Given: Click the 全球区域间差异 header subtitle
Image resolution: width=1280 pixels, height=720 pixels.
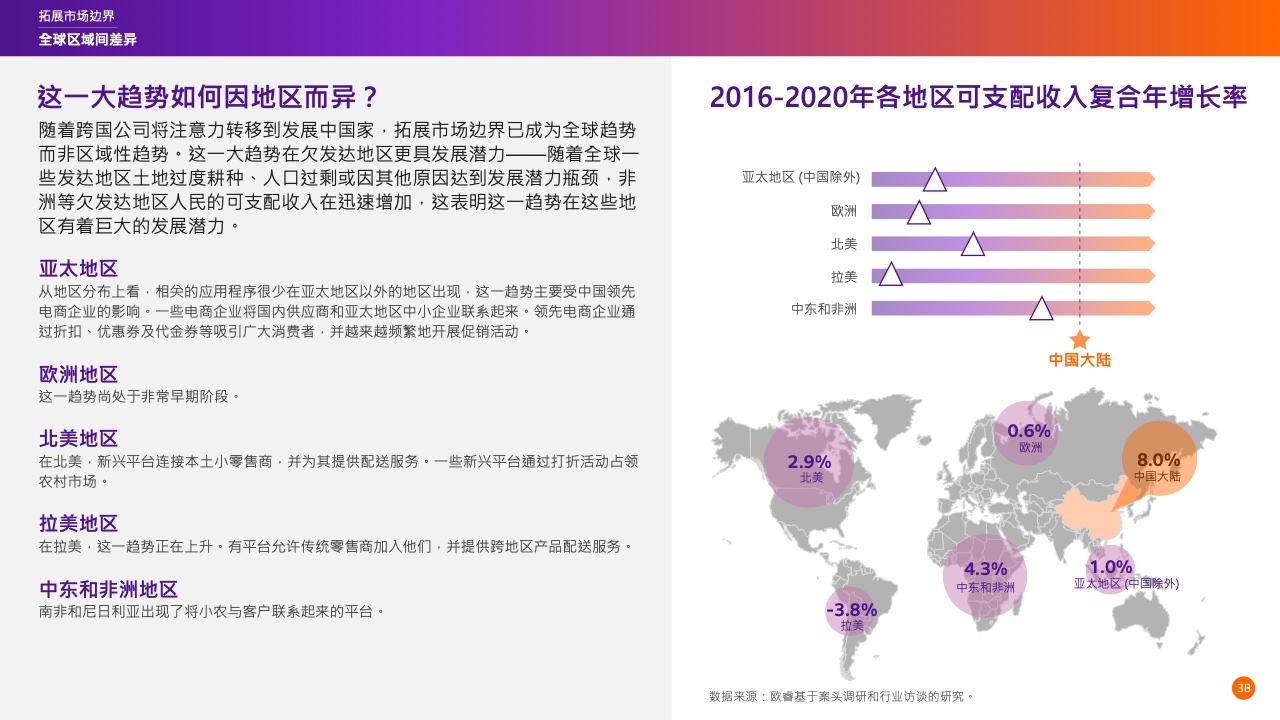Looking at the screenshot, I should 88,39.
